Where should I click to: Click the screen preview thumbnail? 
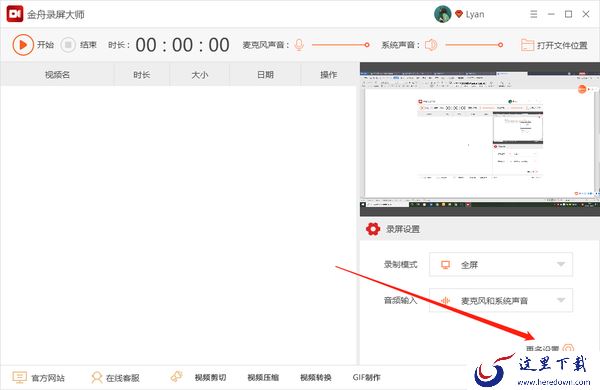[479, 140]
